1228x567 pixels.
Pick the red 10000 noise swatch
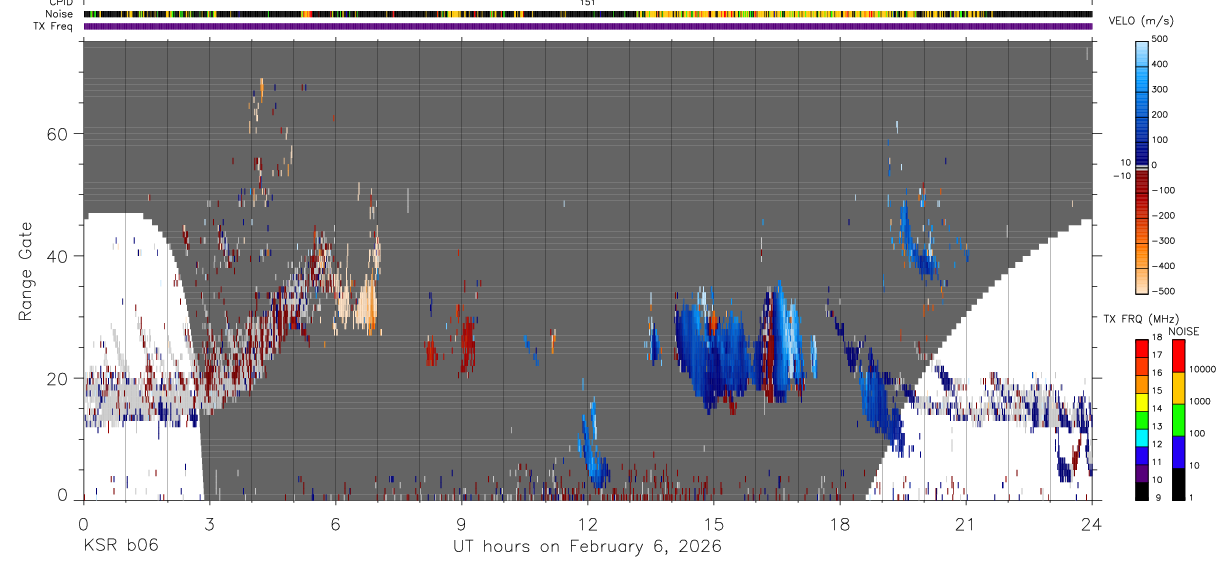coord(1177,356)
